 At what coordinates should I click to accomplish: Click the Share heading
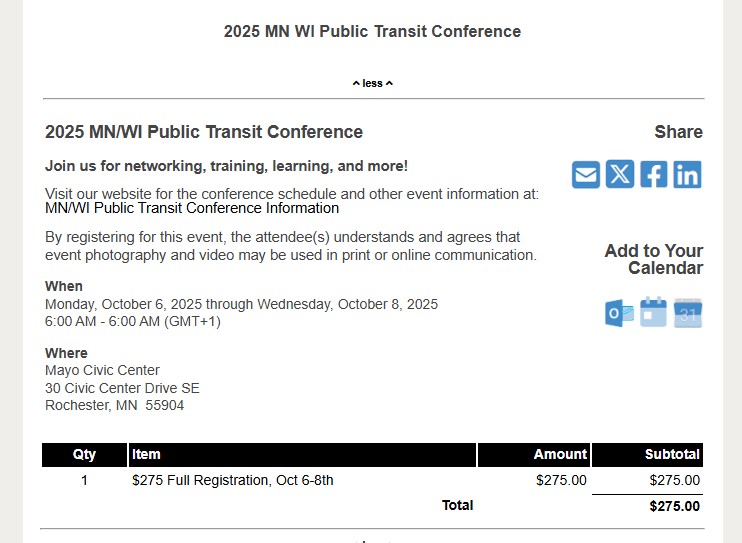[679, 132]
